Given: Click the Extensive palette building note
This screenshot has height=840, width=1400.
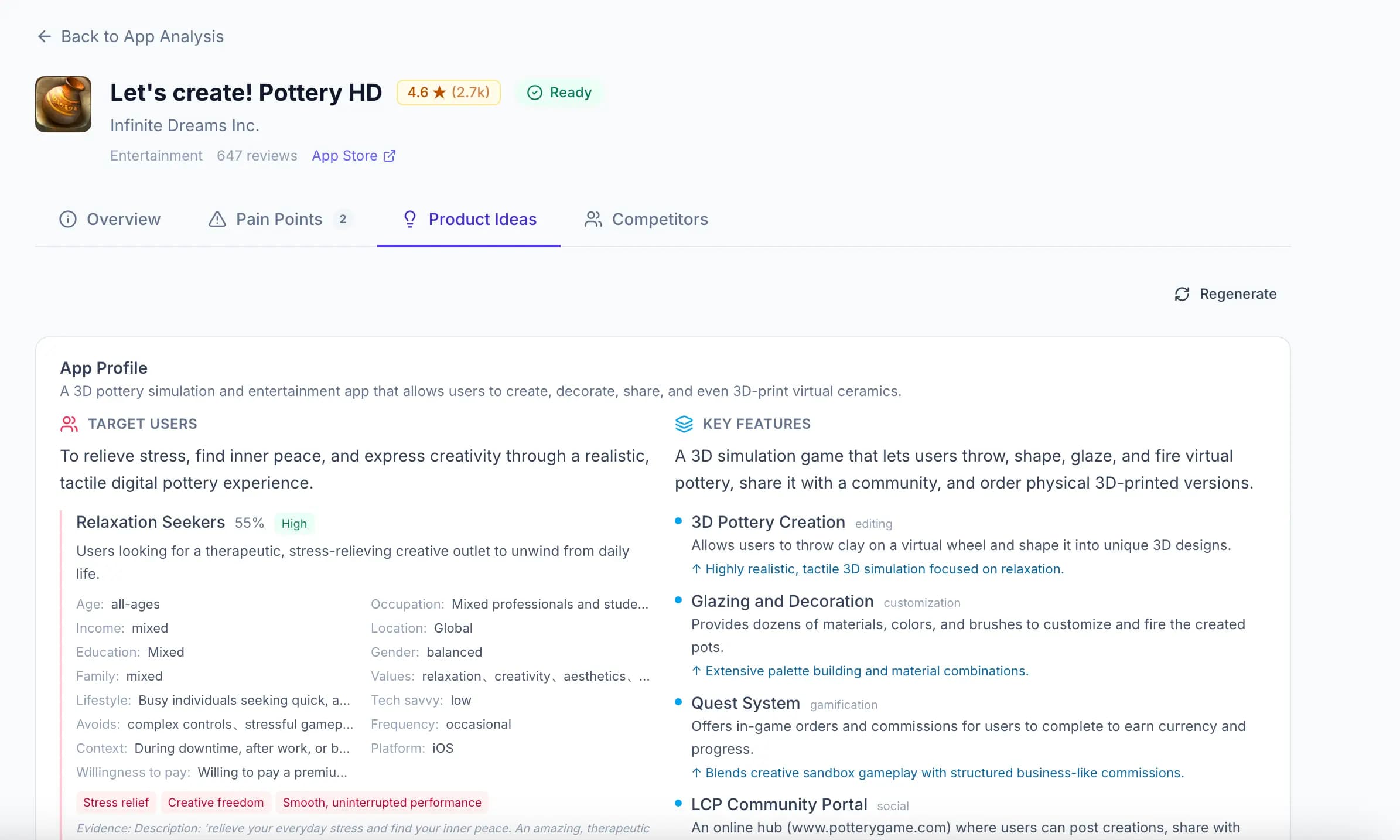Looking at the screenshot, I should (860, 671).
